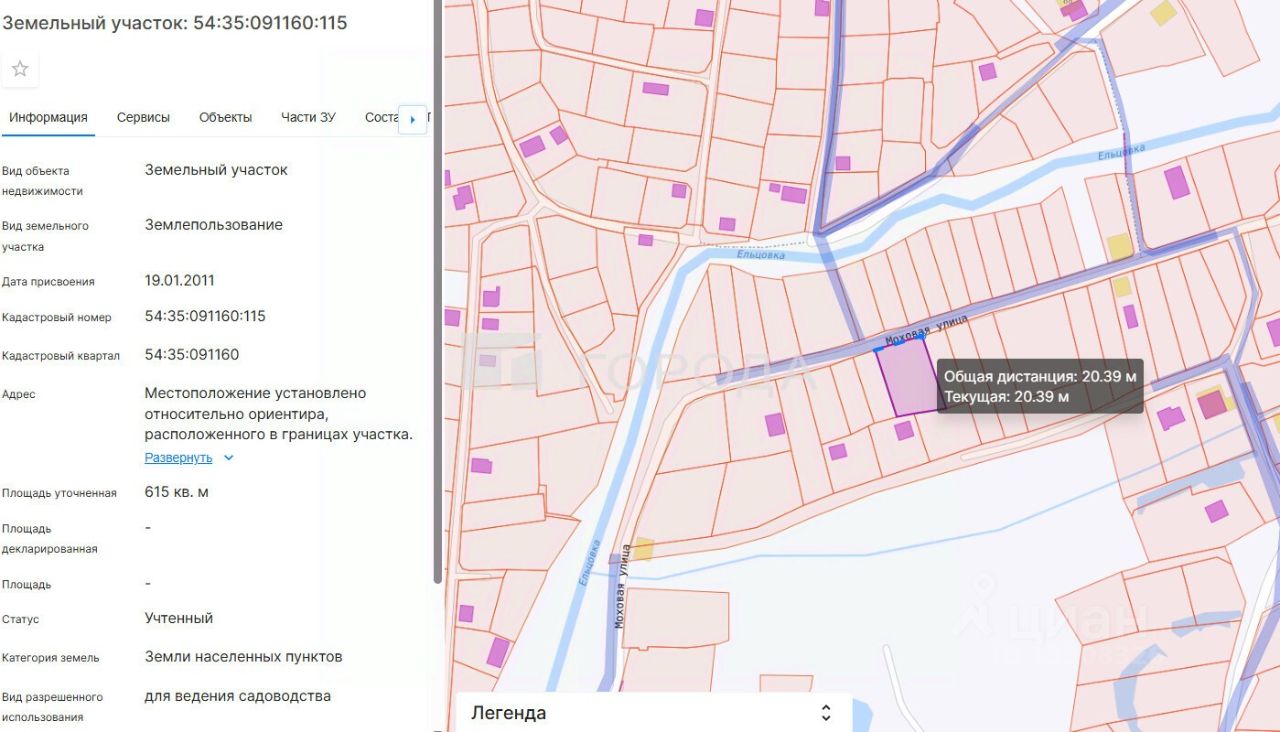The width and height of the screenshot is (1280, 732).
Task: Click the area value 615 кв. м
Action: click(177, 492)
